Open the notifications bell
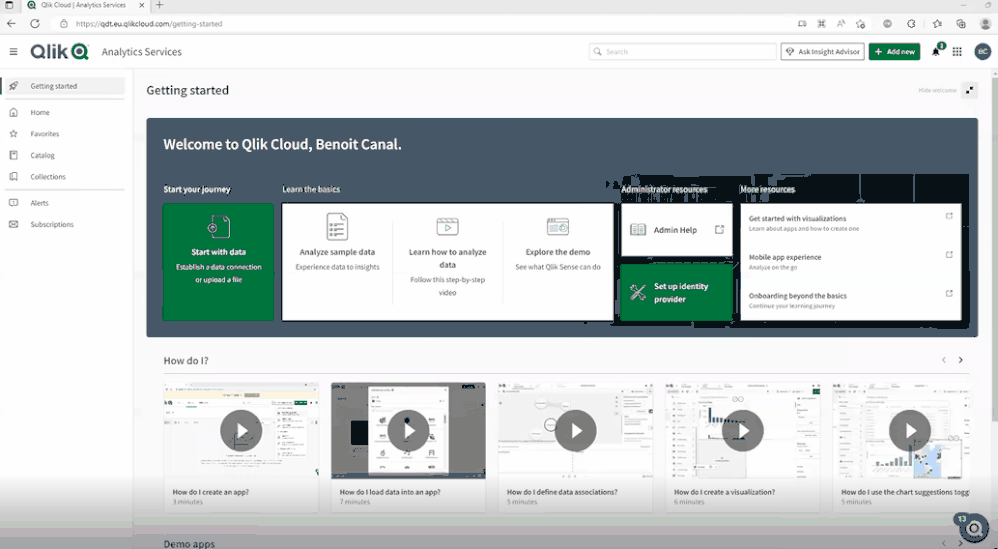Screen dimensions: 998x549 click(936, 52)
